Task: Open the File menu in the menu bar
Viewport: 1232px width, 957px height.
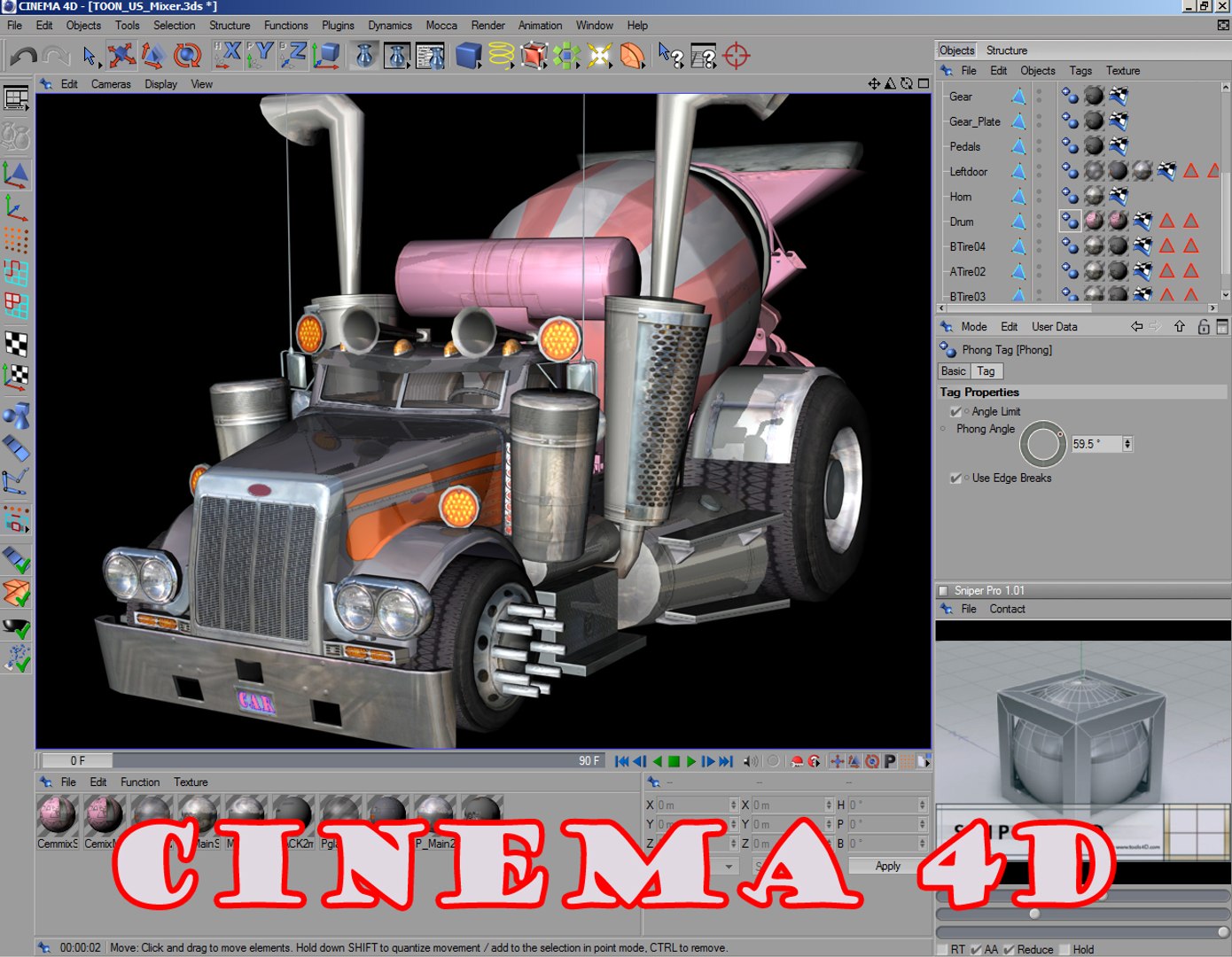Action: tap(15, 25)
